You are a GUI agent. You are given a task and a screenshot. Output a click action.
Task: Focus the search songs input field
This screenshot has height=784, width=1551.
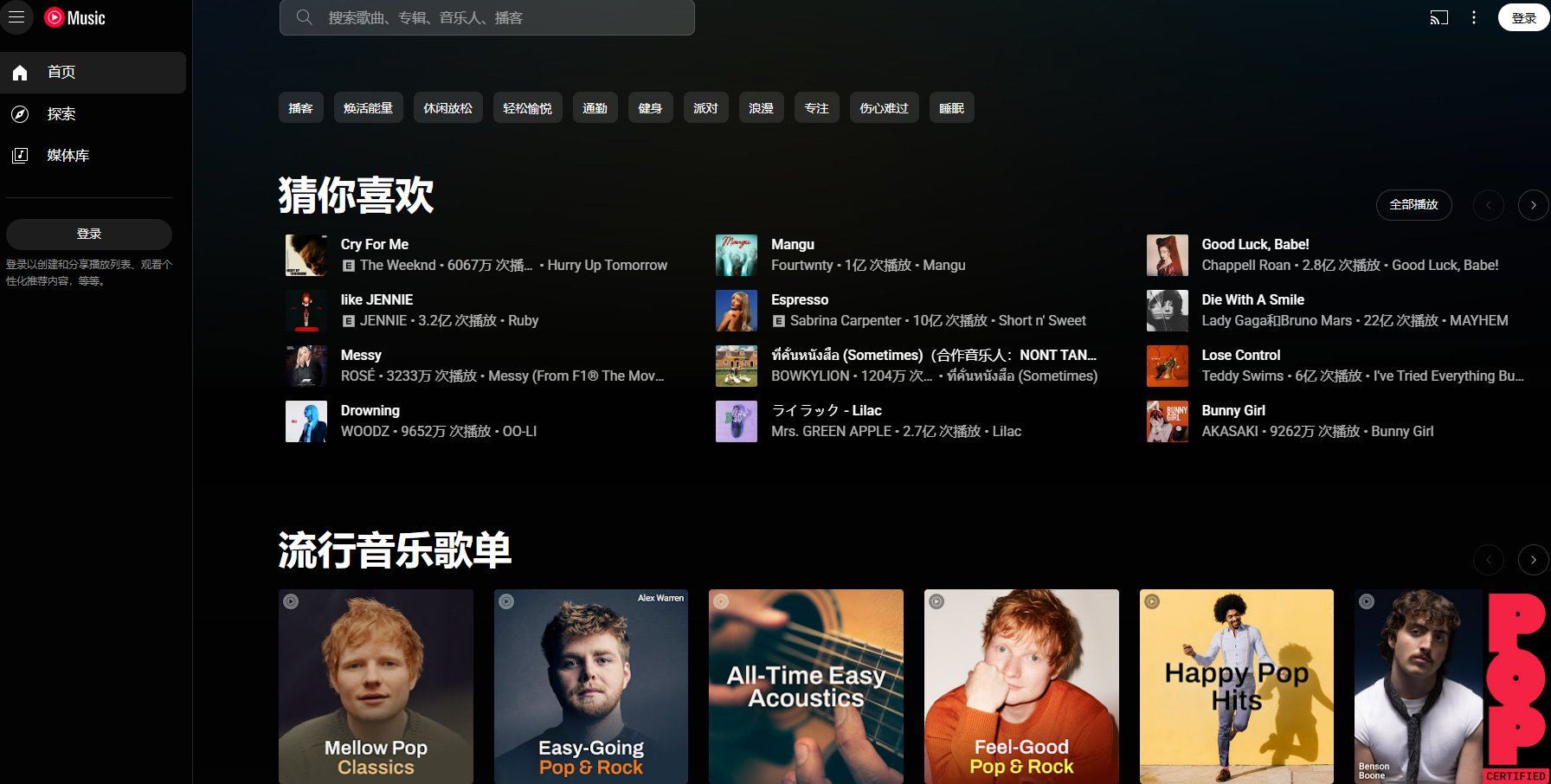[487, 17]
